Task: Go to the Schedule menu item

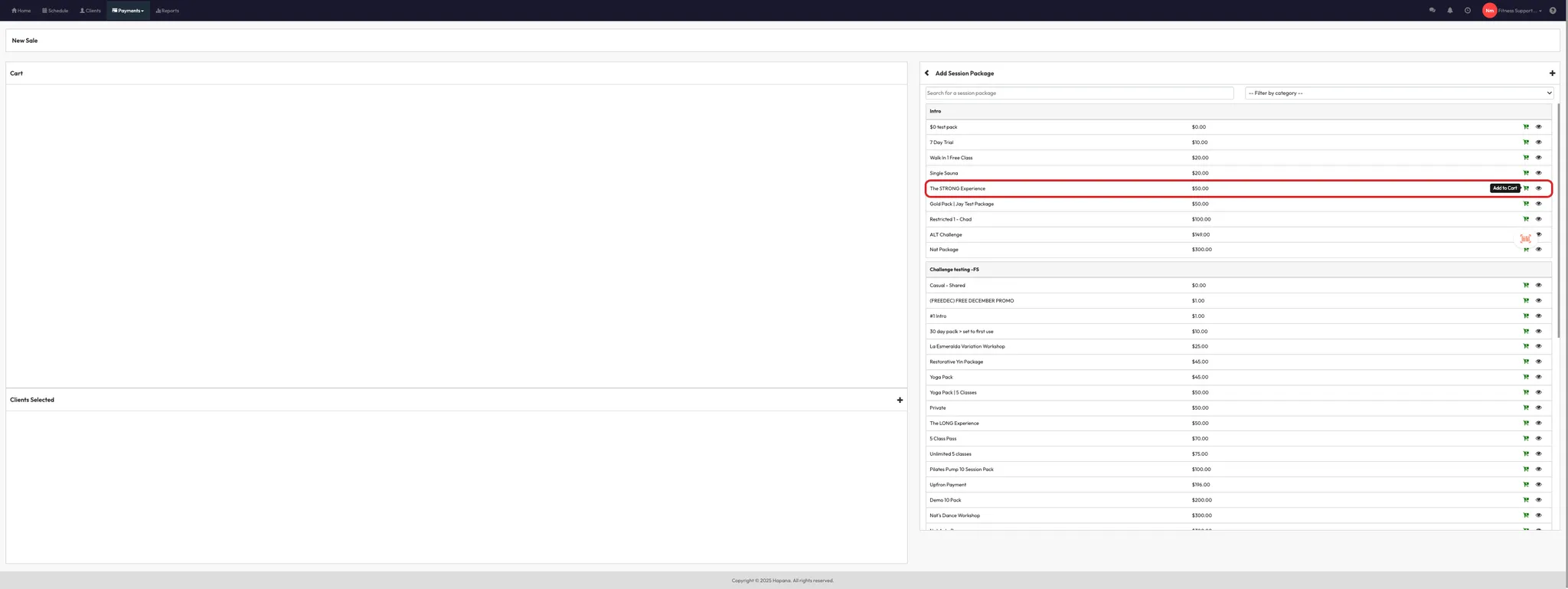Action: 55,11
